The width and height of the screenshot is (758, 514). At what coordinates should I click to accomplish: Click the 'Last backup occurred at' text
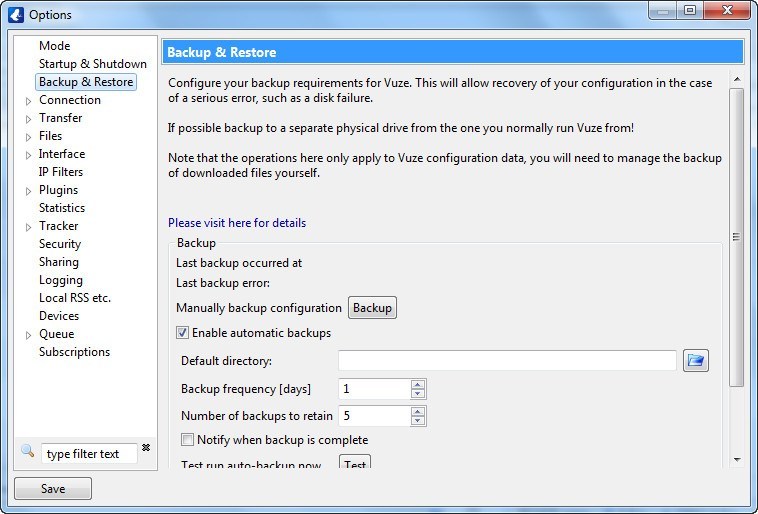click(x=239, y=263)
